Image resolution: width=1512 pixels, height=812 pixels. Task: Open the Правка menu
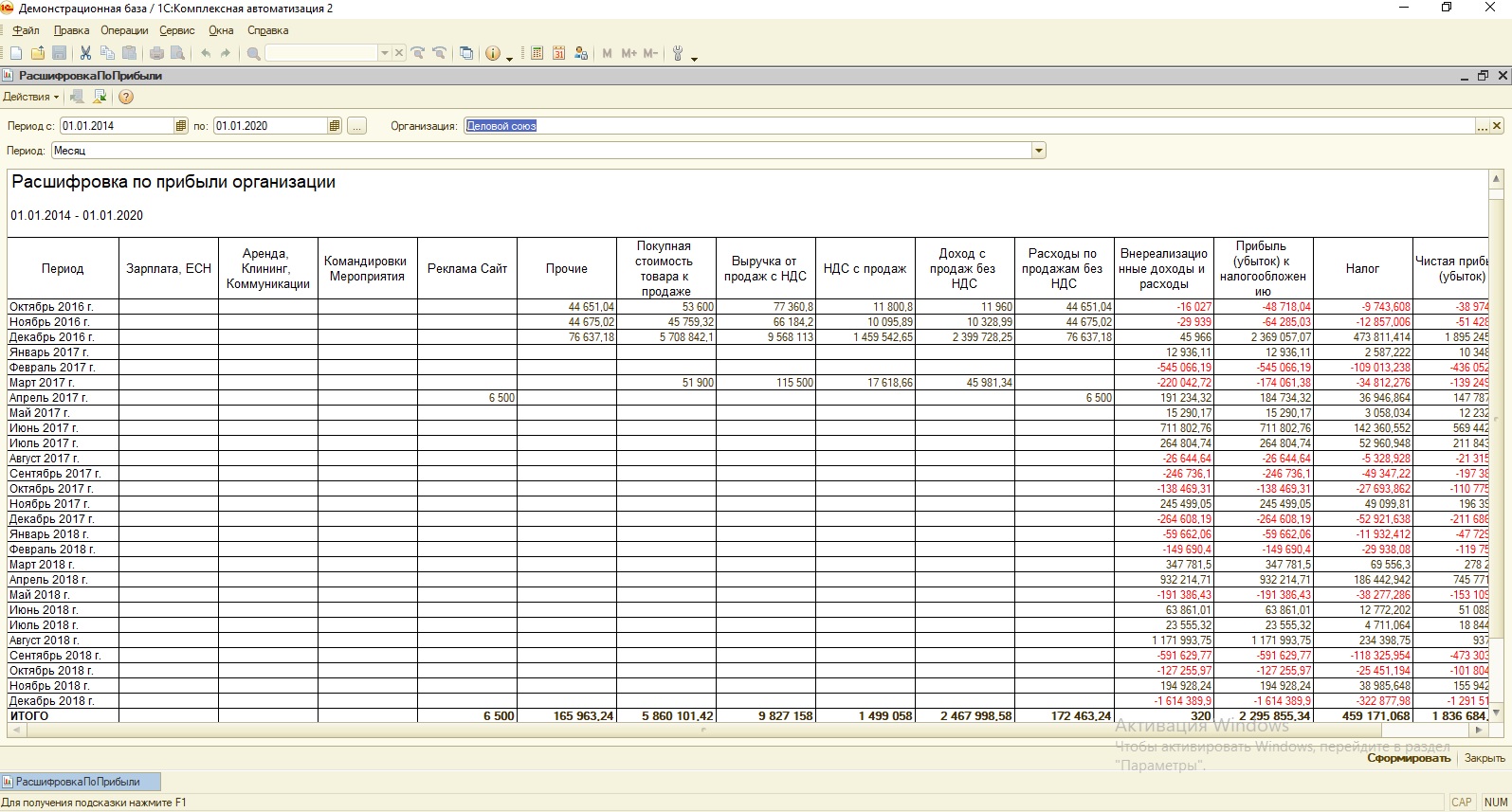pyautogui.click(x=71, y=30)
